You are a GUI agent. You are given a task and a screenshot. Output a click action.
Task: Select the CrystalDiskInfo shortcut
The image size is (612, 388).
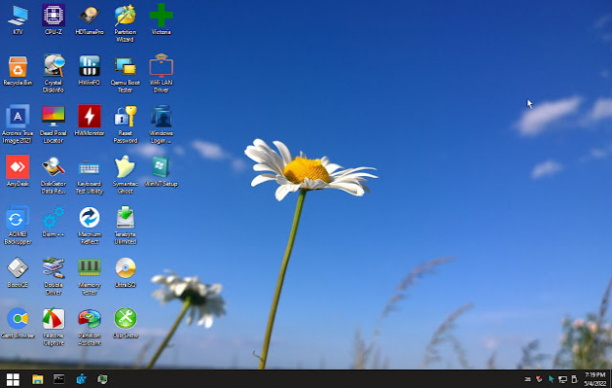pyautogui.click(x=53, y=74)
